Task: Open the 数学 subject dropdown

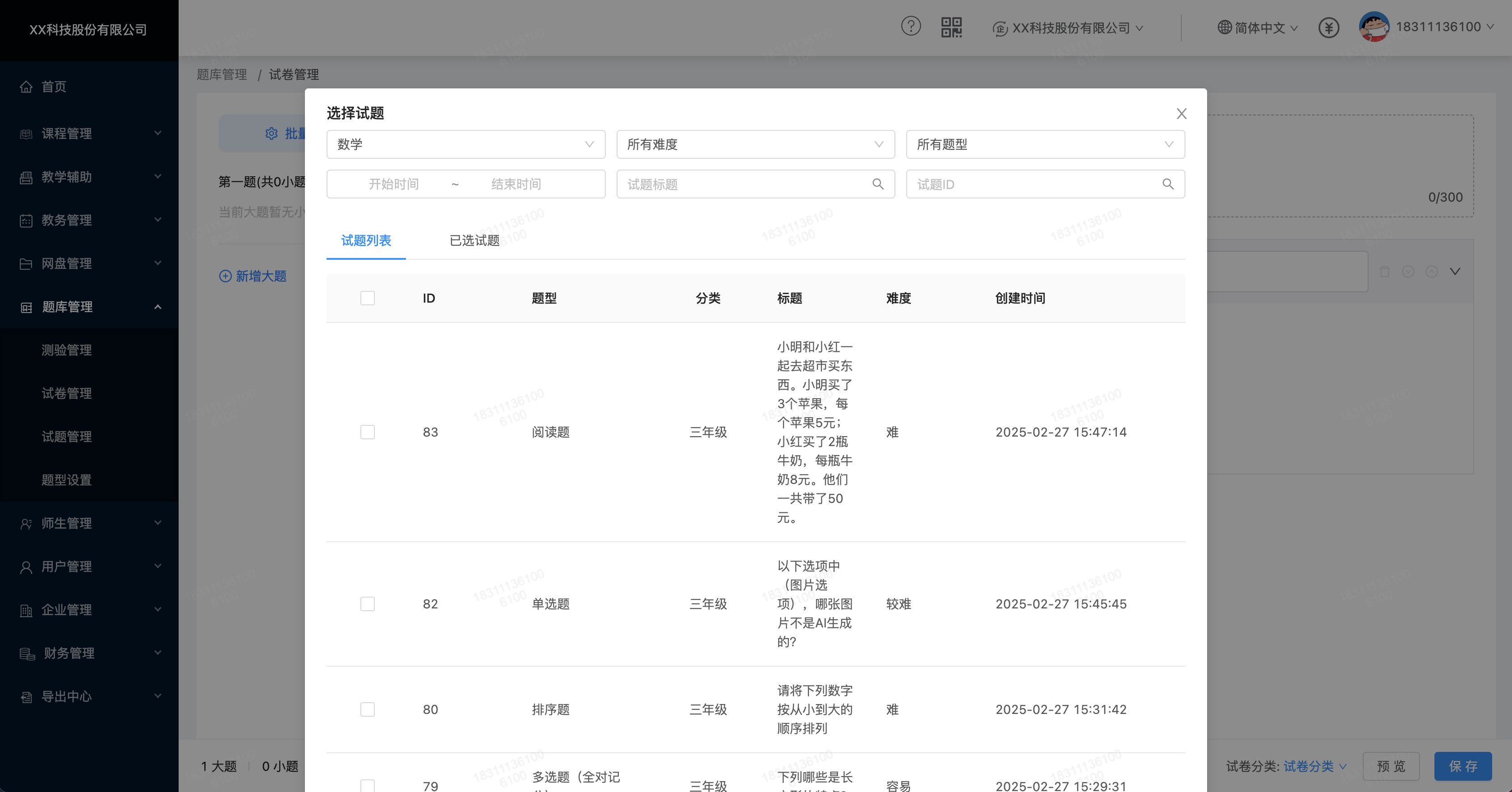Action: [466, 144]
